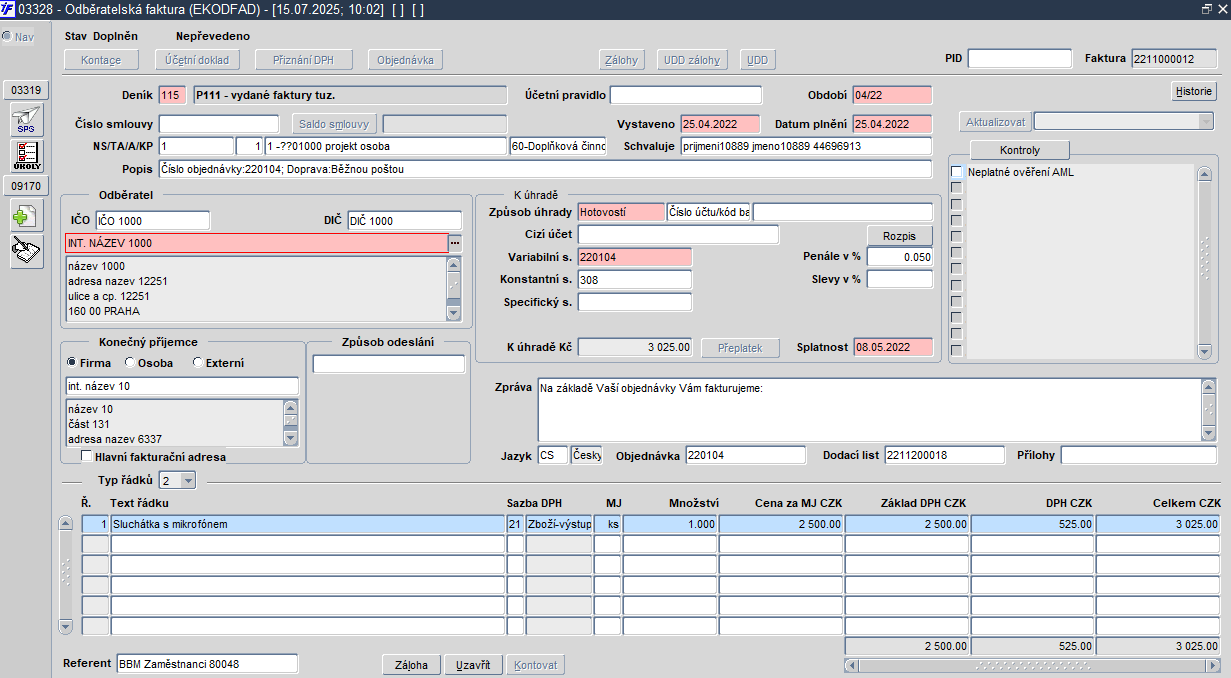Viewport: 1231px width, 678px height.
Task: Click into the PID input field
Action: (1019, 59)
